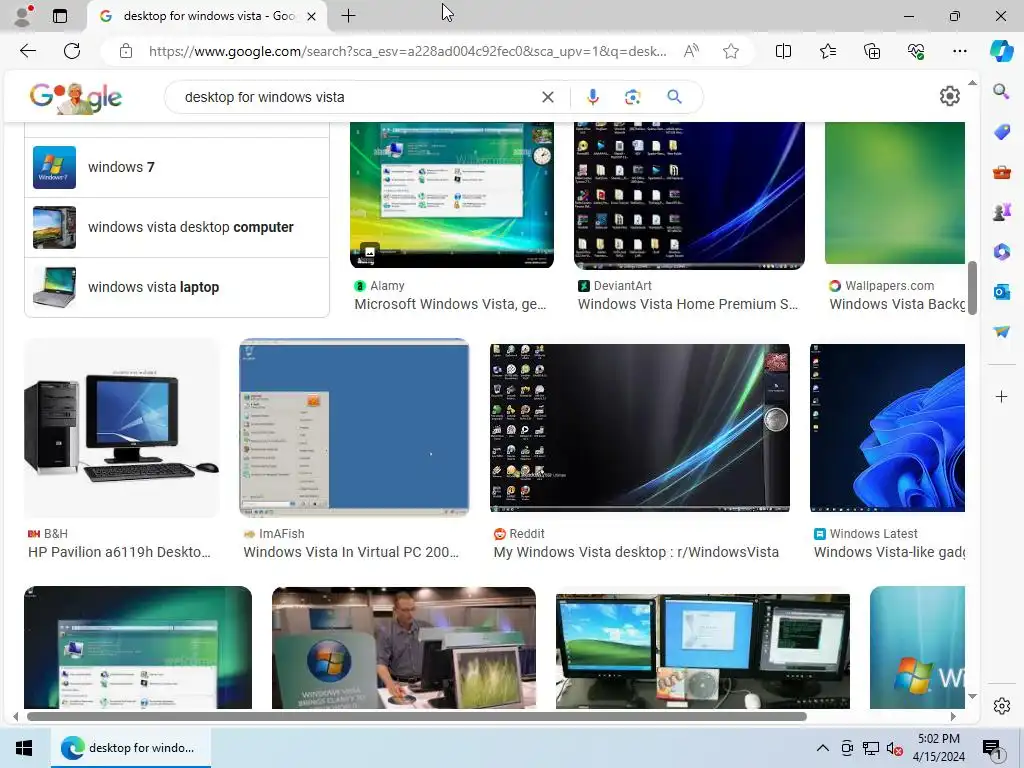Open the network tray icon
The image size is (1024, 768).
[x=871, y=748]
